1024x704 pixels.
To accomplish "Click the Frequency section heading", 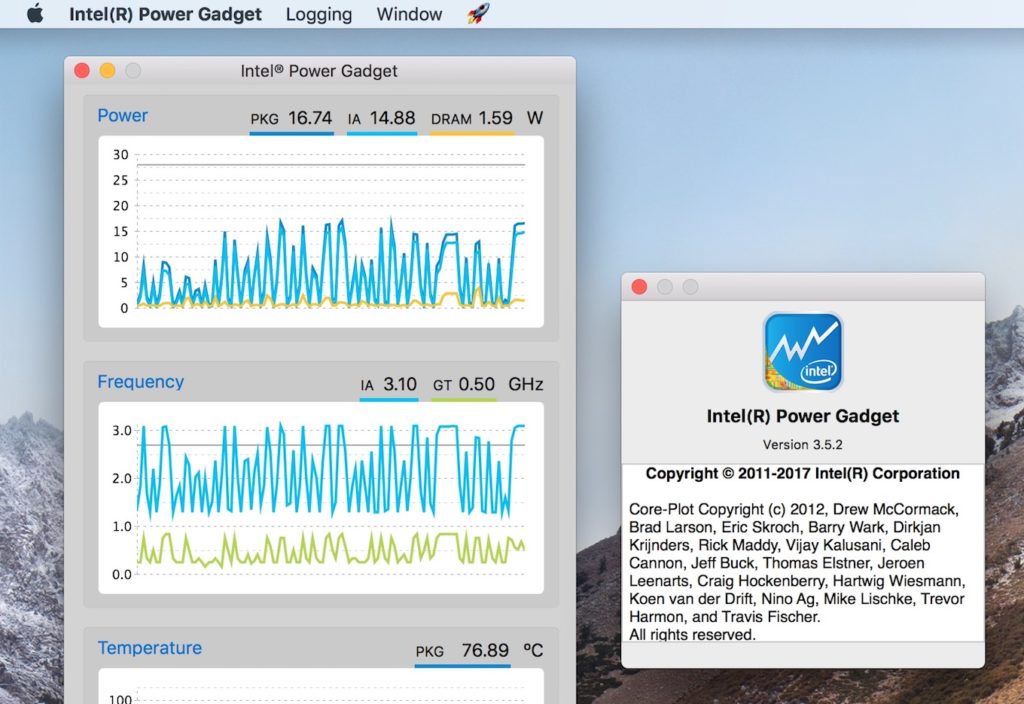I will point(140,381).
